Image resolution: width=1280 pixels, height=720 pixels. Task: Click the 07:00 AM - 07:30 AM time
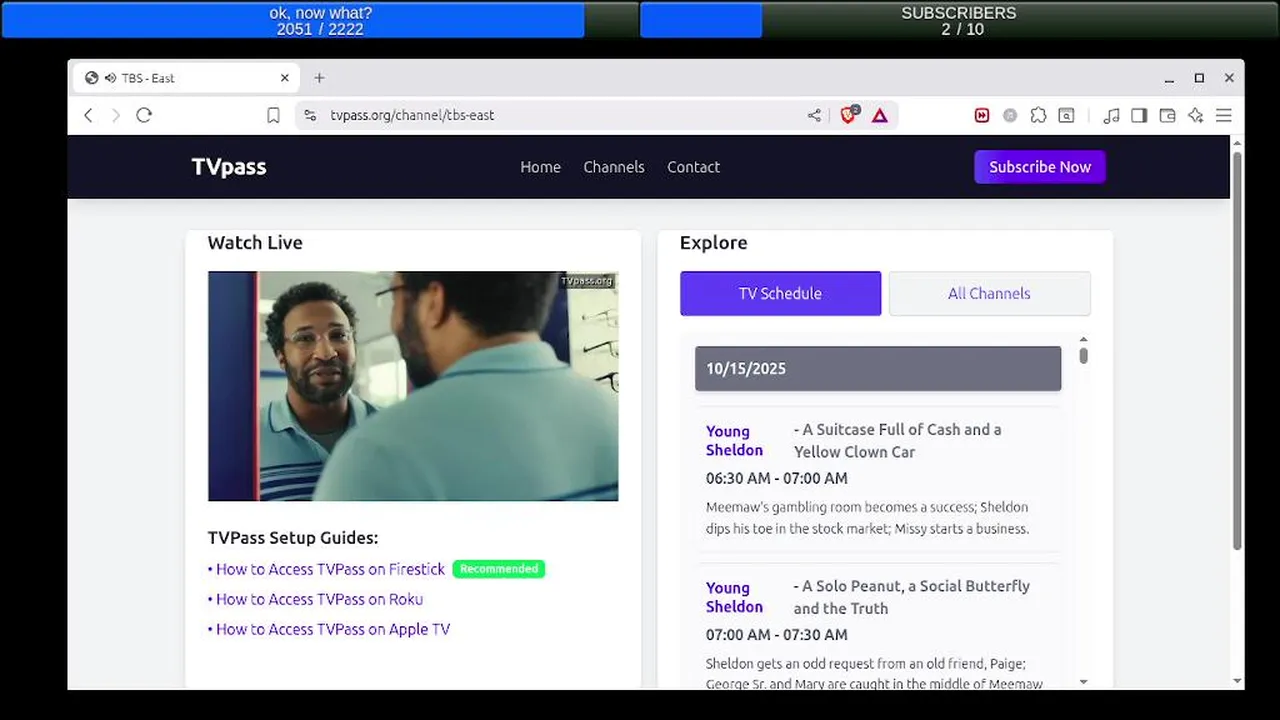[x=777, y=634]
